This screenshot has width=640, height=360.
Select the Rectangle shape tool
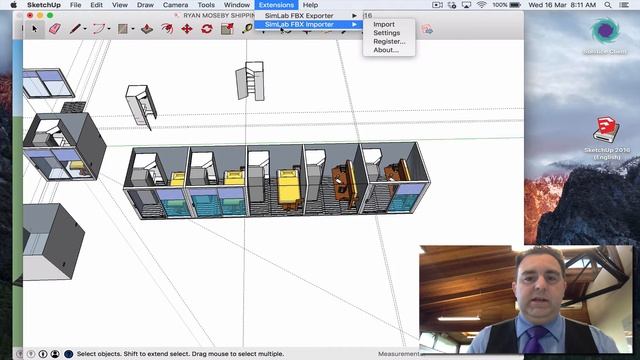[123, 29]
